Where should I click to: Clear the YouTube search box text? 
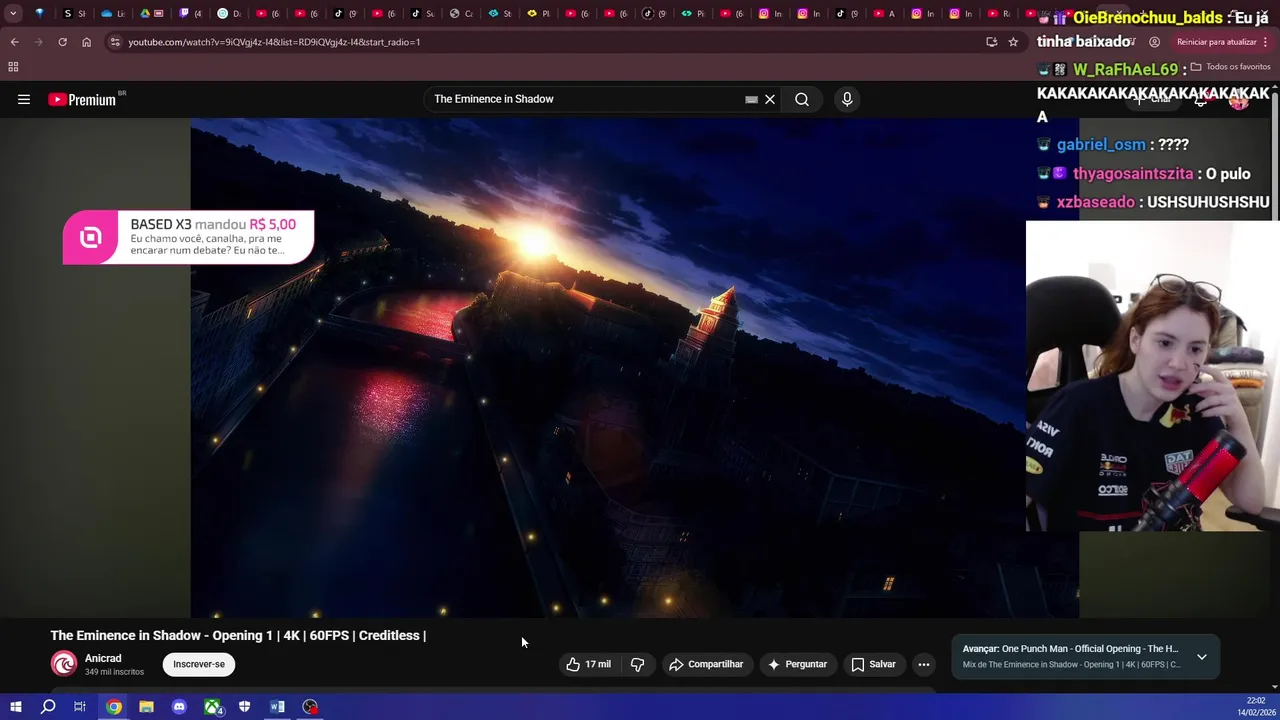click(770, 99)
